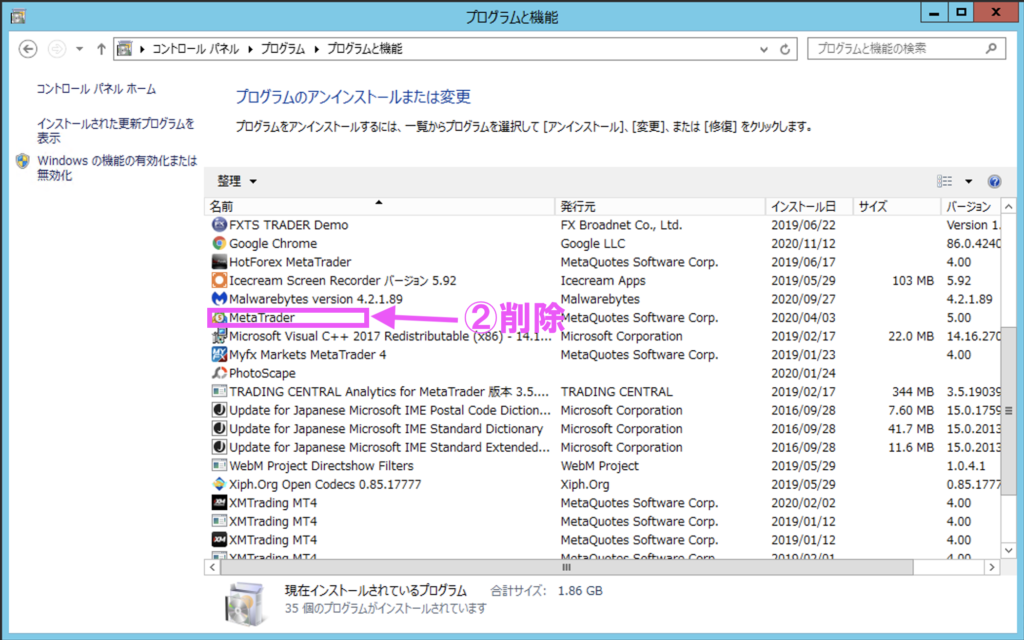Open the recent locations dropdown arrow
1024x640 pixels.
pos(79,49)
